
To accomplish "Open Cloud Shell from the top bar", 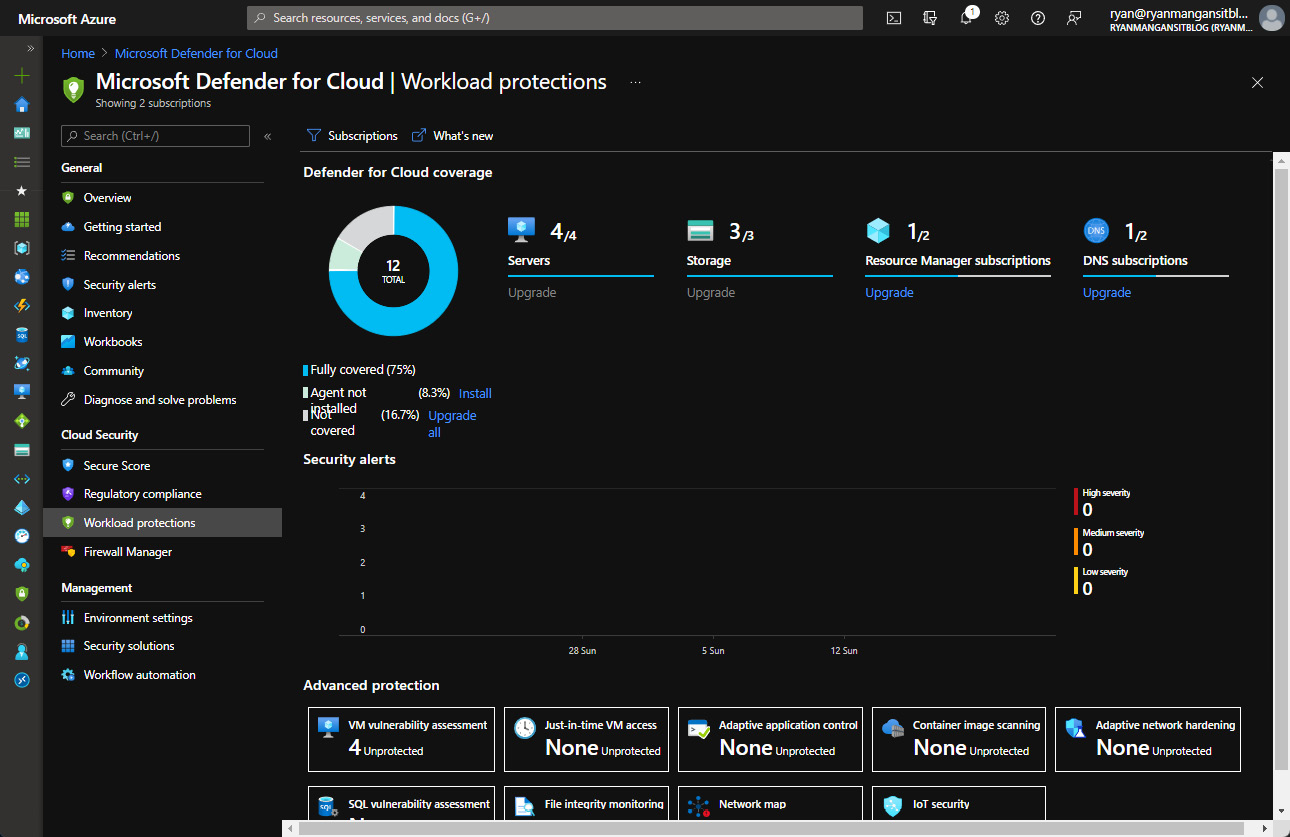I will pos(894,18).
